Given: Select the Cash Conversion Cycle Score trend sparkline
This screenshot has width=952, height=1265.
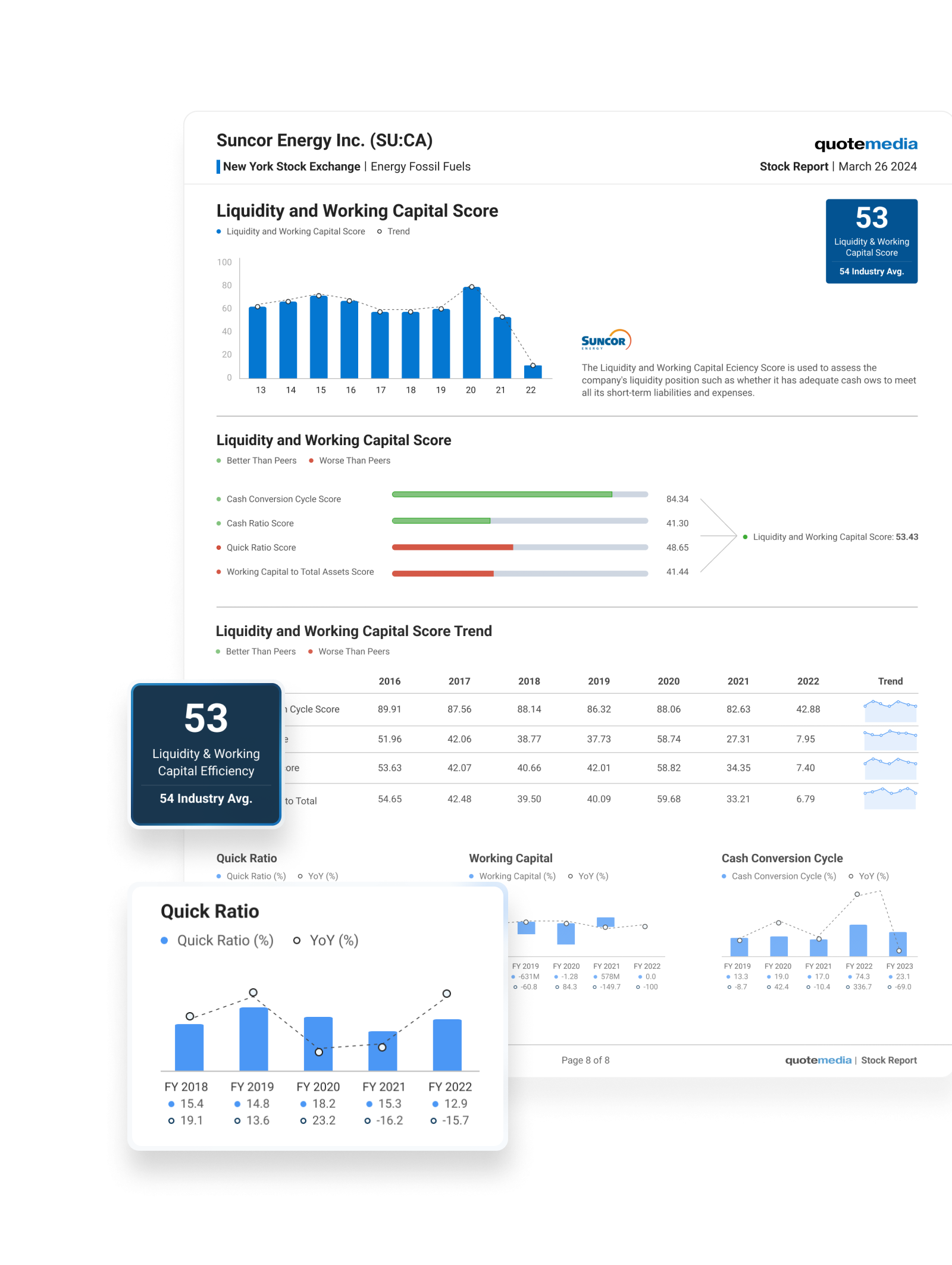Looking at the screenshot, I should click(x=890, y=710).
